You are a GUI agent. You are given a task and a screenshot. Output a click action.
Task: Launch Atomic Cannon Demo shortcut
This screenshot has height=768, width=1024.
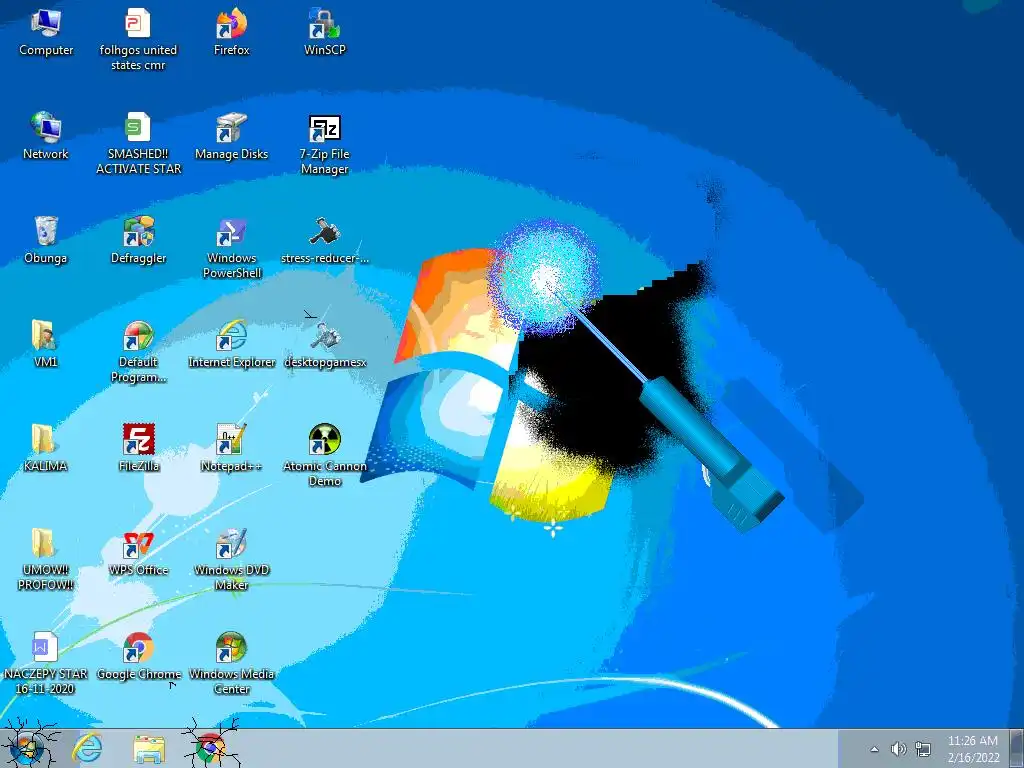click(x=325, y=455)
